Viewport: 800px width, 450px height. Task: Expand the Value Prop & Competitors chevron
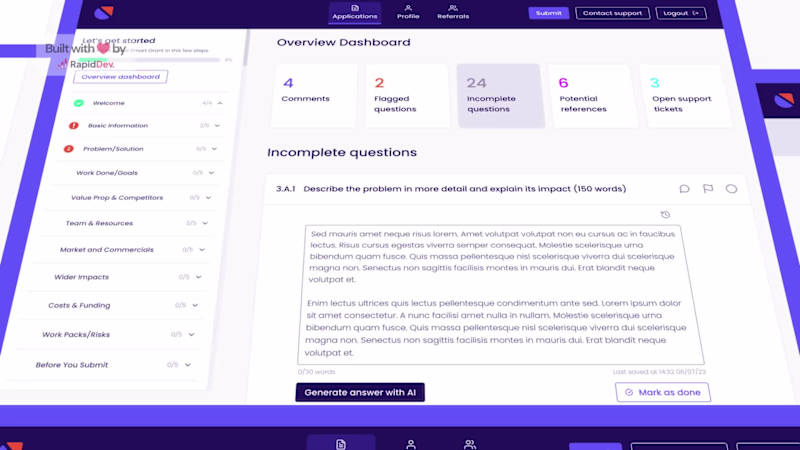[208, 197]
